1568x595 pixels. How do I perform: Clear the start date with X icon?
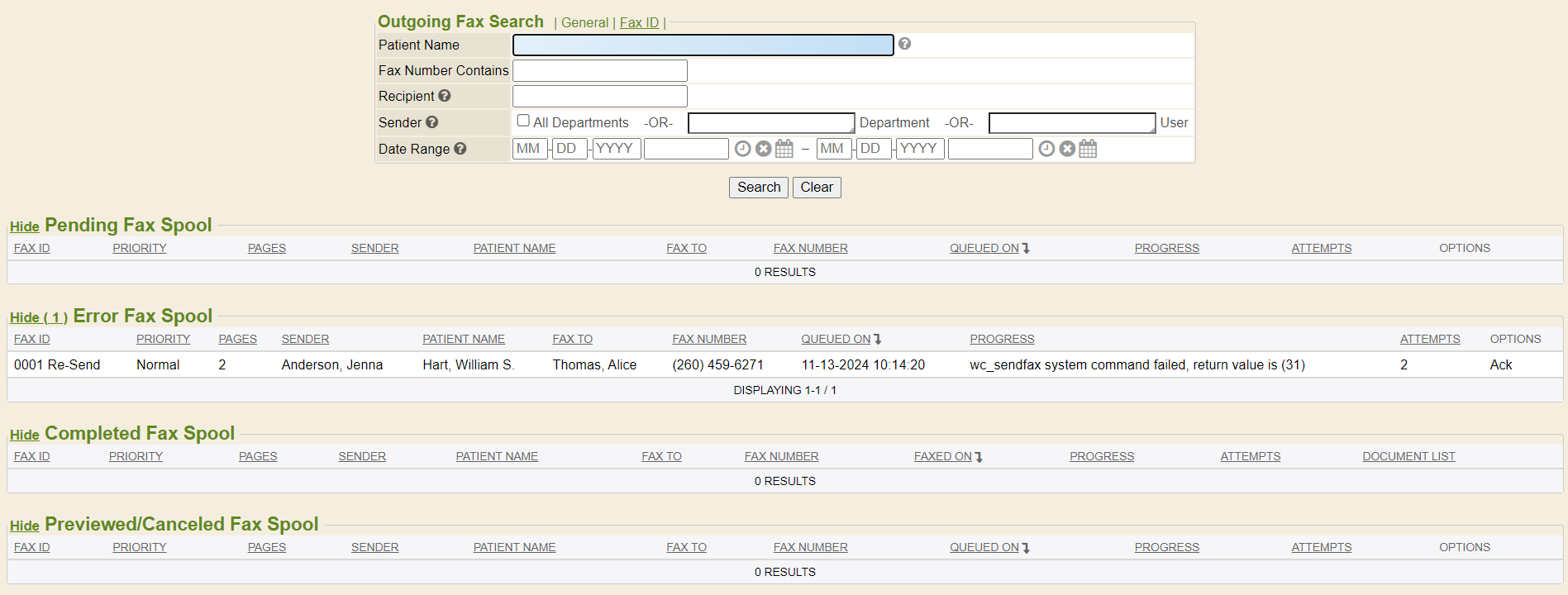click(x=763, y=149)
